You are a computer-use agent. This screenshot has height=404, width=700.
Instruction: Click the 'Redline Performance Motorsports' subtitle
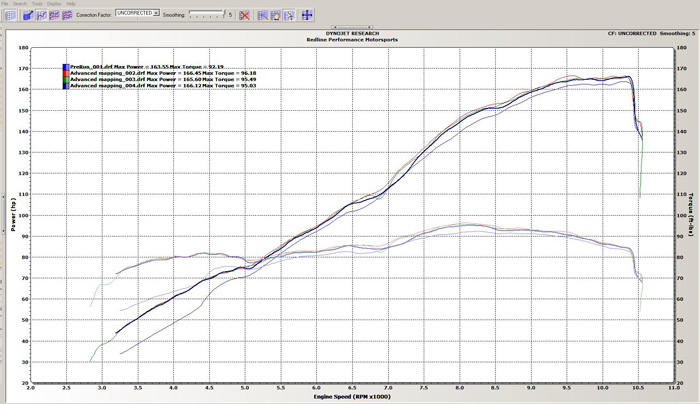(x=352, y=40)
